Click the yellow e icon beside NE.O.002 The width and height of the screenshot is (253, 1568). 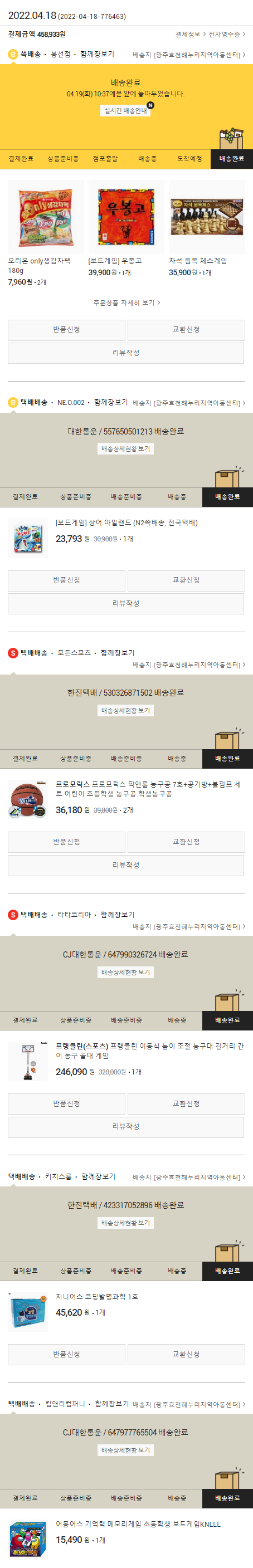pyautogui.click(x=13, y=402)
